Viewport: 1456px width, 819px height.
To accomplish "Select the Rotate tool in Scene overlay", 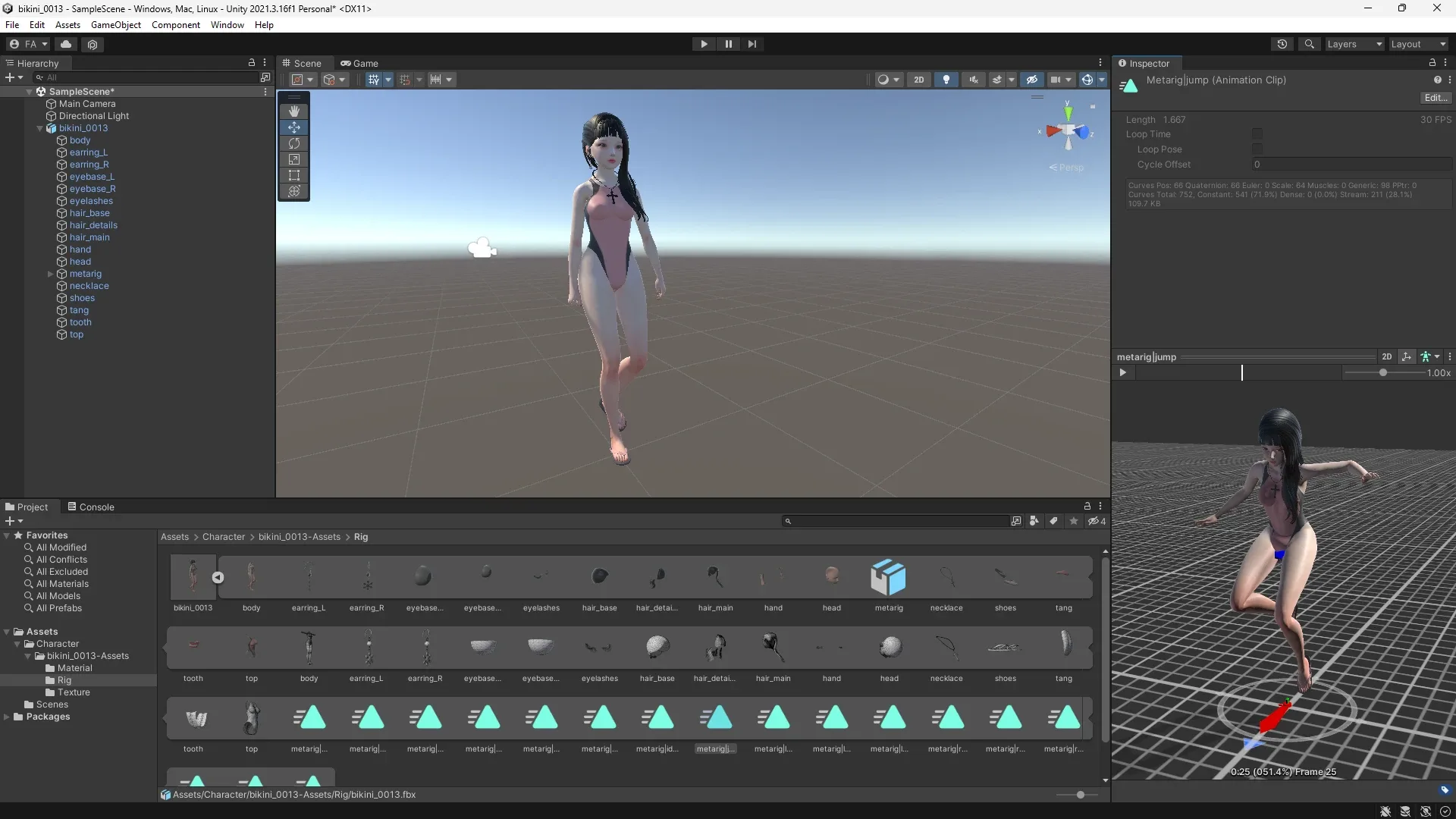I will click(293, 143).
